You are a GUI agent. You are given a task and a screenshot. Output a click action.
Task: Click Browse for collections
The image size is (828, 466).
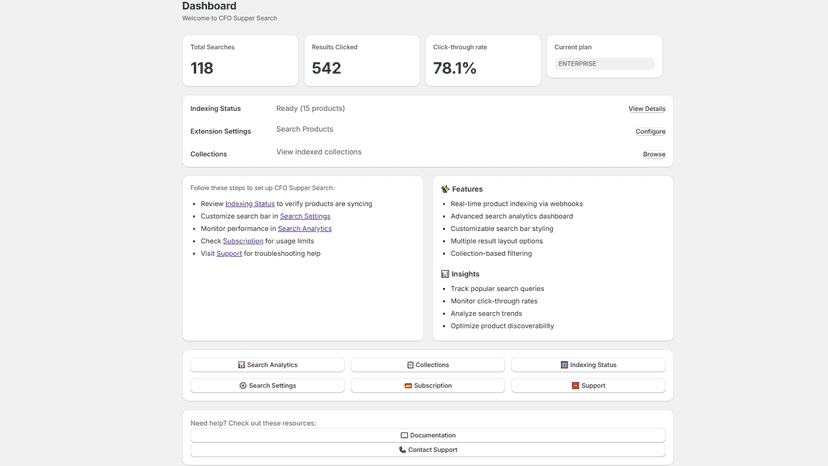[x=654, y=154]
